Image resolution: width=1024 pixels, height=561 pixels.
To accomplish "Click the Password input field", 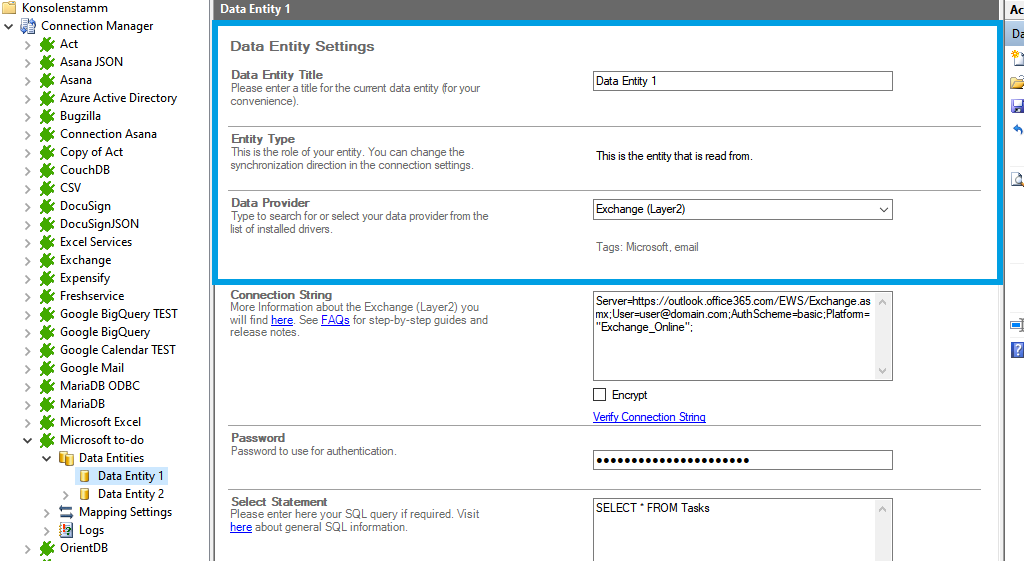I will (x=742, y=460).
